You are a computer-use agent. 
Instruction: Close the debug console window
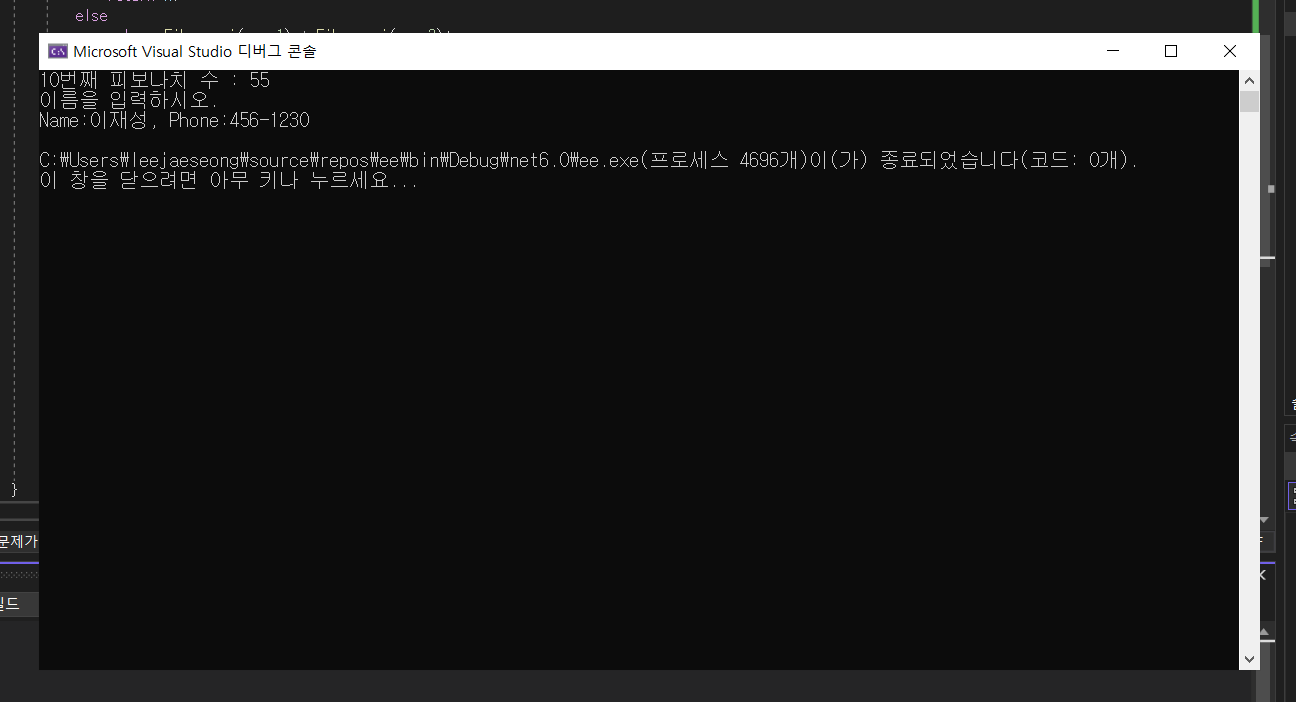click(x=1230, y=51)
